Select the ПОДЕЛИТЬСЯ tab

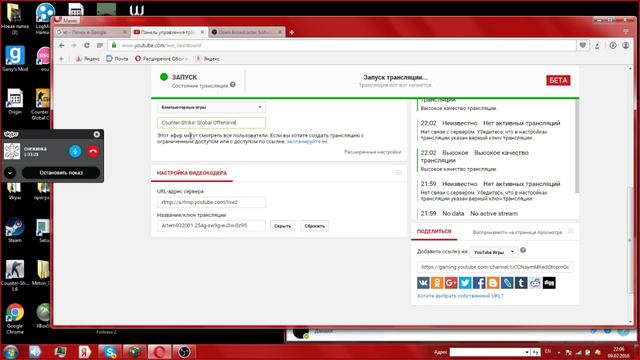pyautogui.click(x=434, y=231)
